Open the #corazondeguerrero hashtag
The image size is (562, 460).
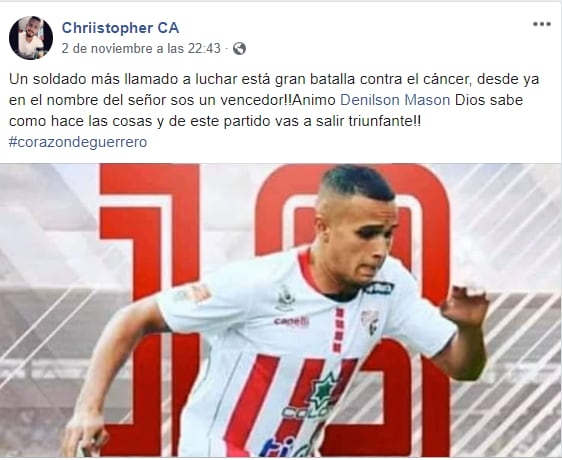(x=78, y=142)
